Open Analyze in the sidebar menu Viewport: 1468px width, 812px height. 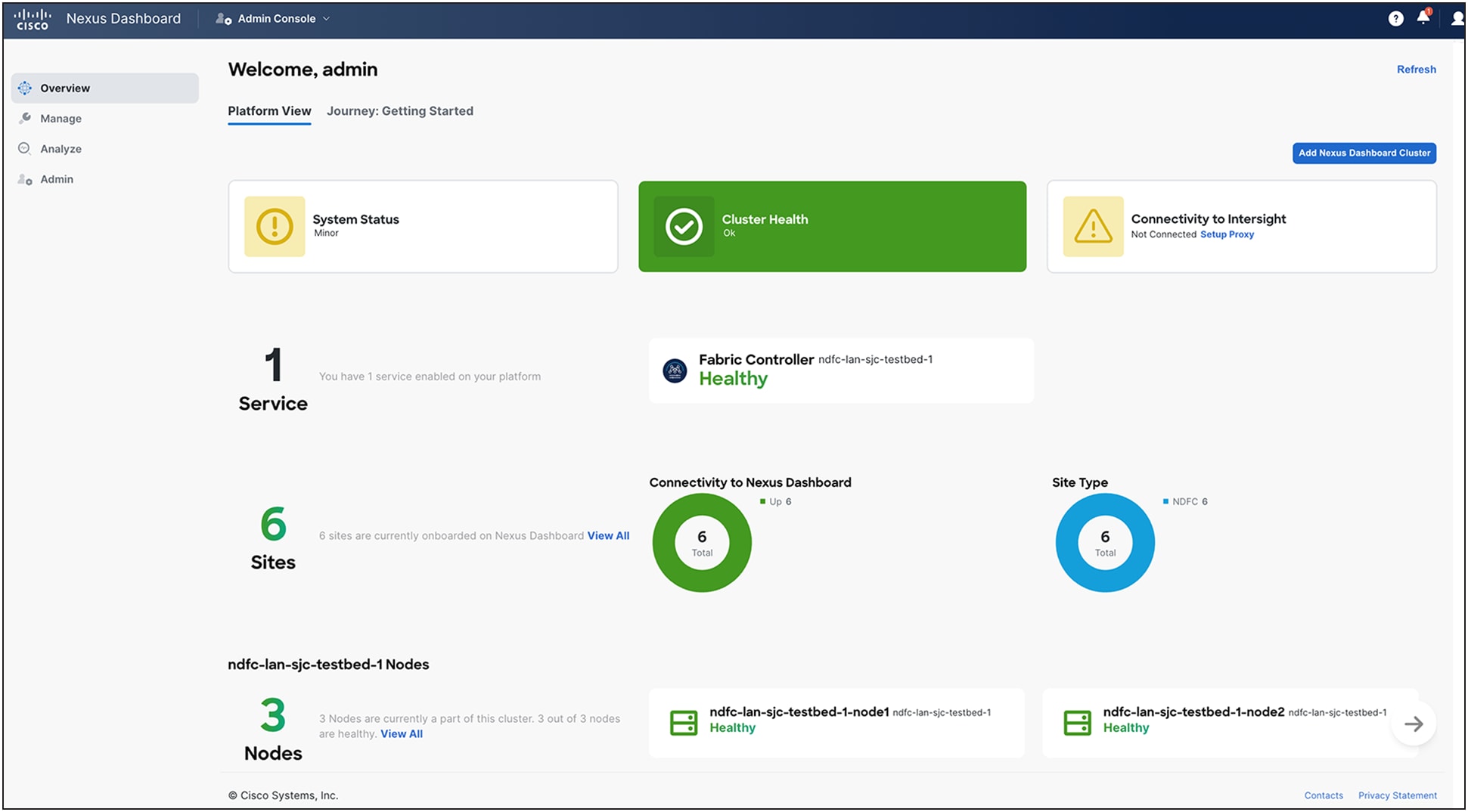[x=105, y=148]
